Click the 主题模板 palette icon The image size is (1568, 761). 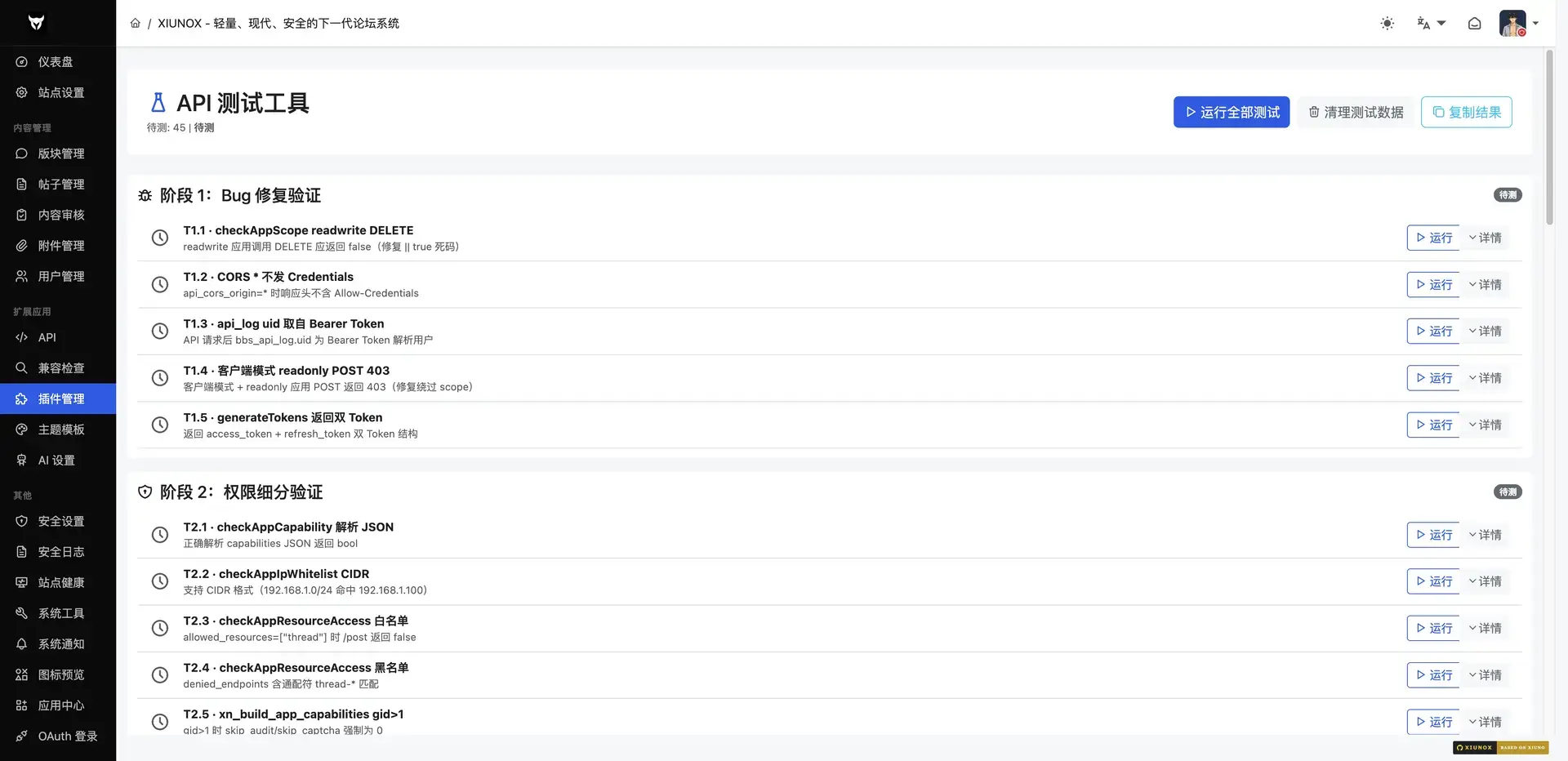point(22,429)
